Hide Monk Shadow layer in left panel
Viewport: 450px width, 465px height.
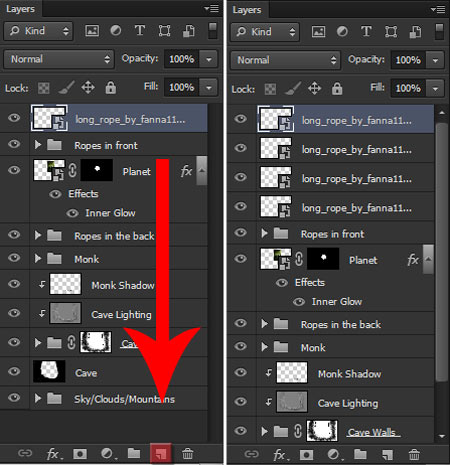tap(14, 284)
